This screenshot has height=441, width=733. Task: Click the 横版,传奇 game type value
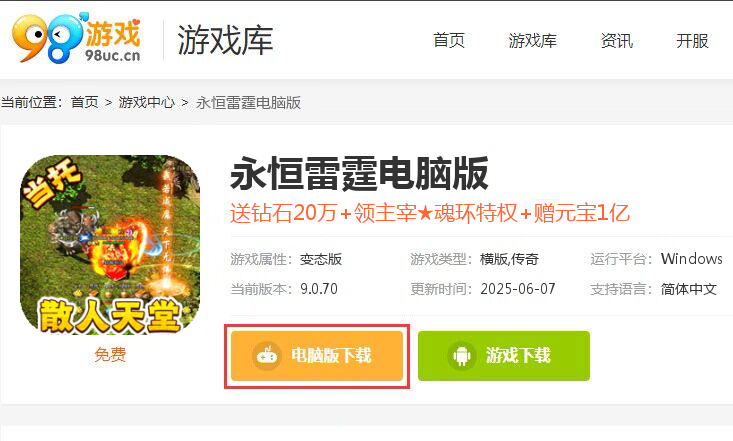click(509, 259)
